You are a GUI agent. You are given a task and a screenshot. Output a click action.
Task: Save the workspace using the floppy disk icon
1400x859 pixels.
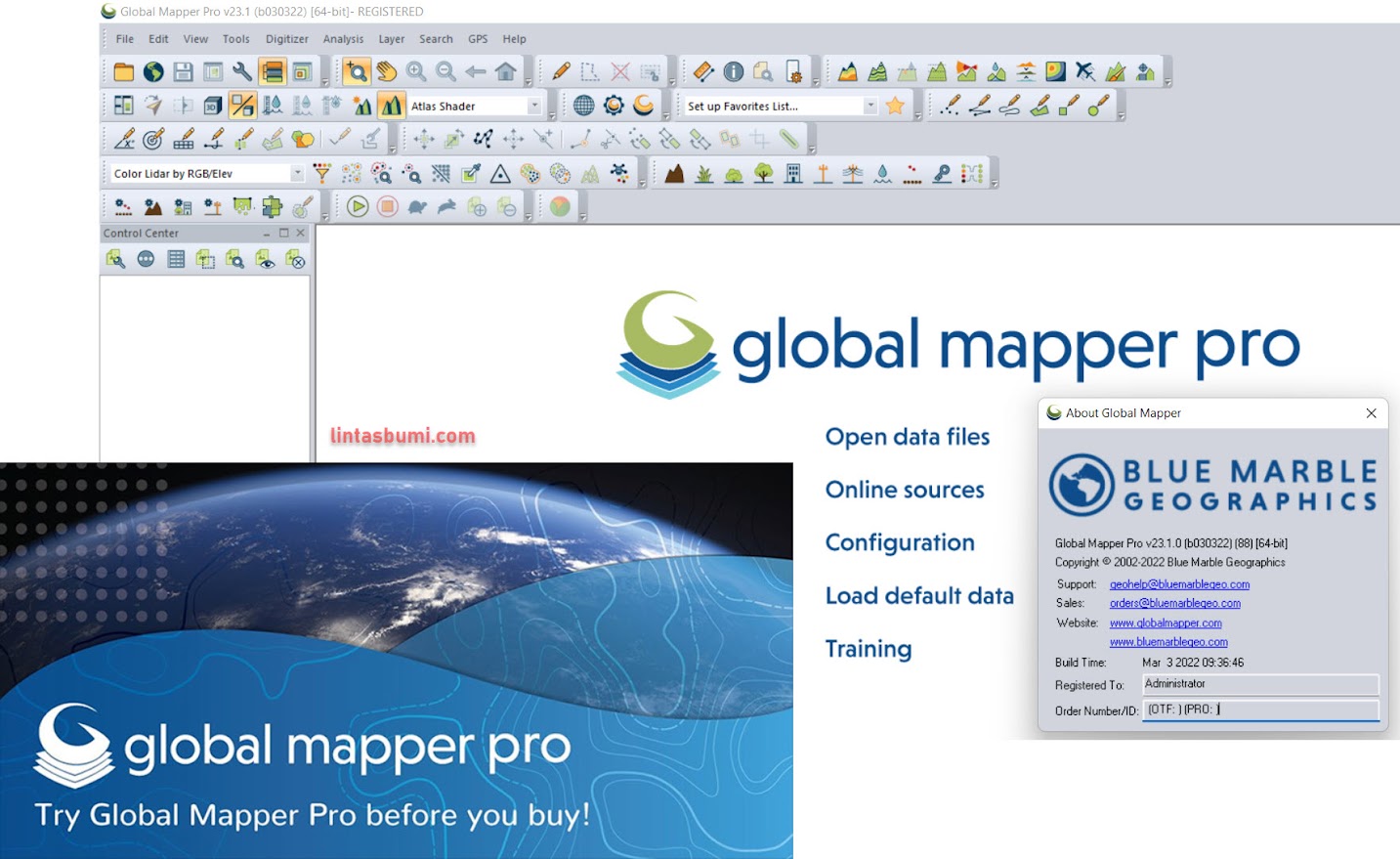point(183,71)
